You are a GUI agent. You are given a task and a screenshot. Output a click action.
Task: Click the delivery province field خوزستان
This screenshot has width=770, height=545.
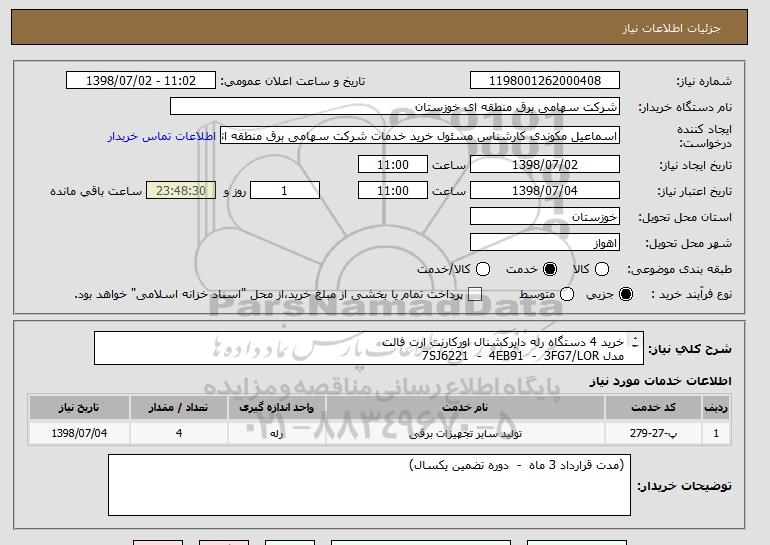point(545,217)
